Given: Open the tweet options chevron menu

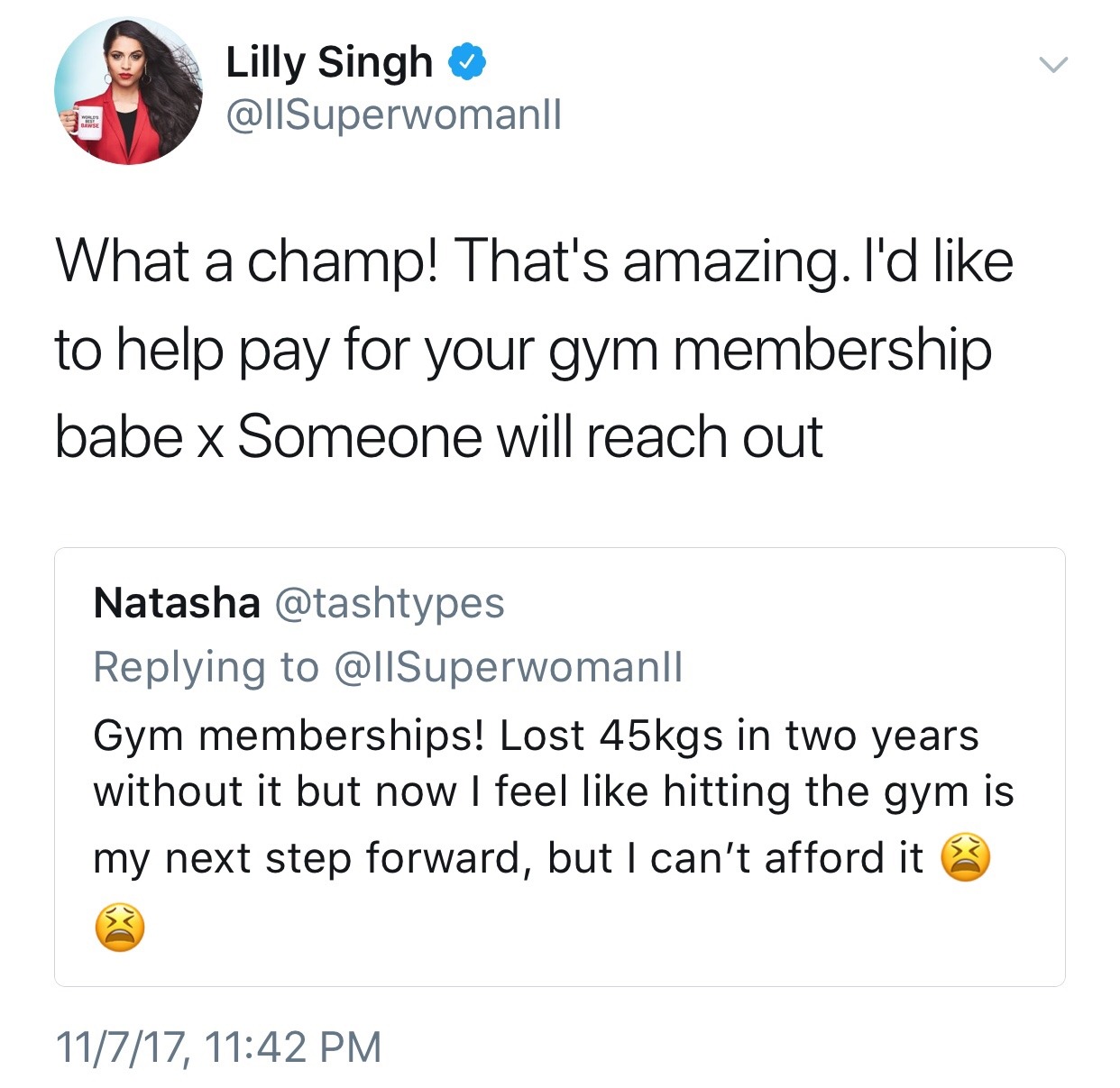Looking at the screenshot, I should tap(1052, 64).
